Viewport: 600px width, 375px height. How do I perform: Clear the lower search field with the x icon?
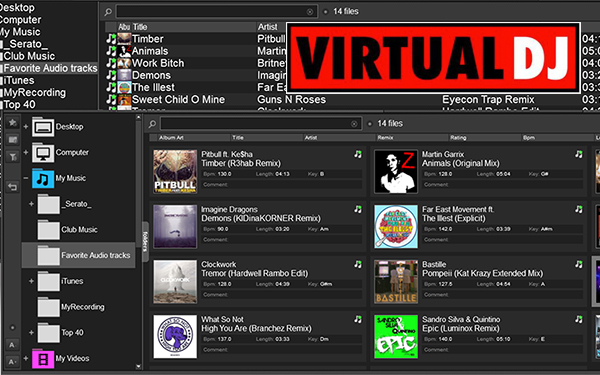pos(354,124)
